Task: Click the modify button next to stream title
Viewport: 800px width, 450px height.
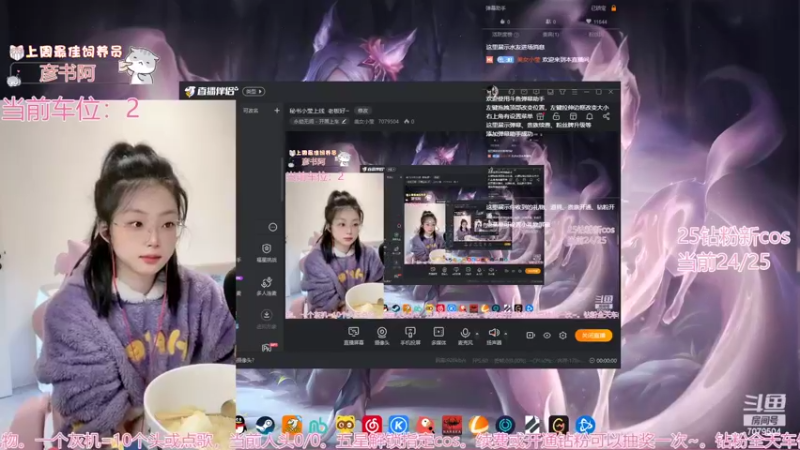Action: pos(362,111)
